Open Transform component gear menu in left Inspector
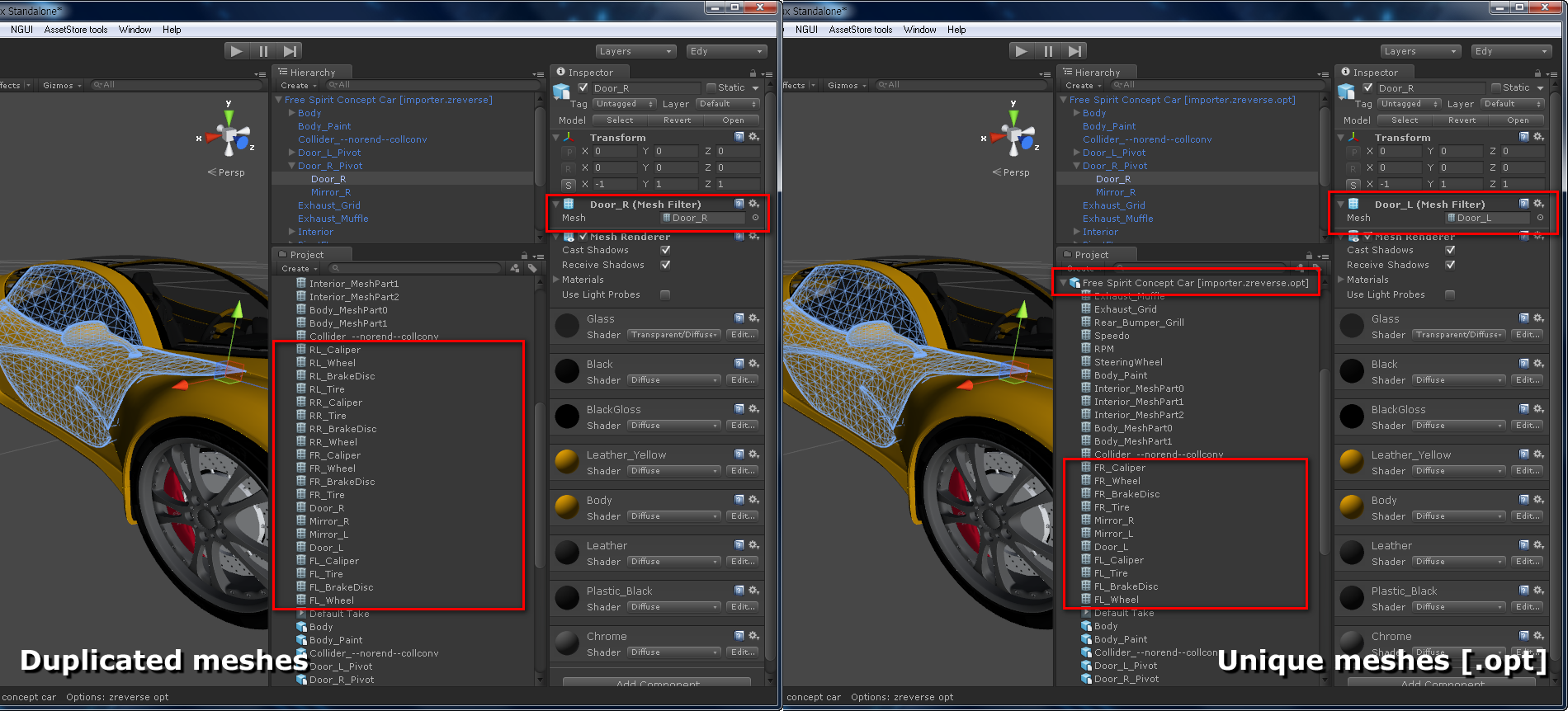Image resolution: width=1568 pixels, height=711 pixels. [x=753, y=137]
